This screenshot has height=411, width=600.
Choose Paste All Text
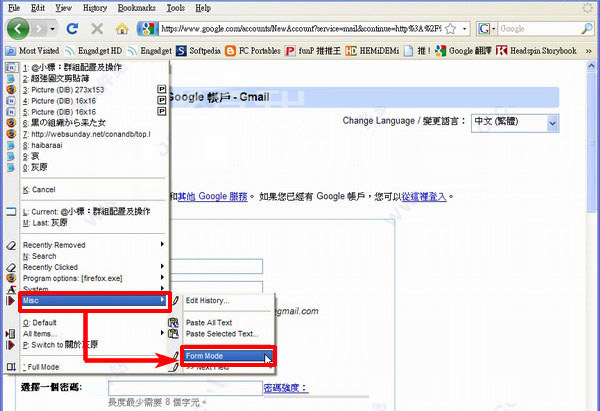click(x=228, y=323)
